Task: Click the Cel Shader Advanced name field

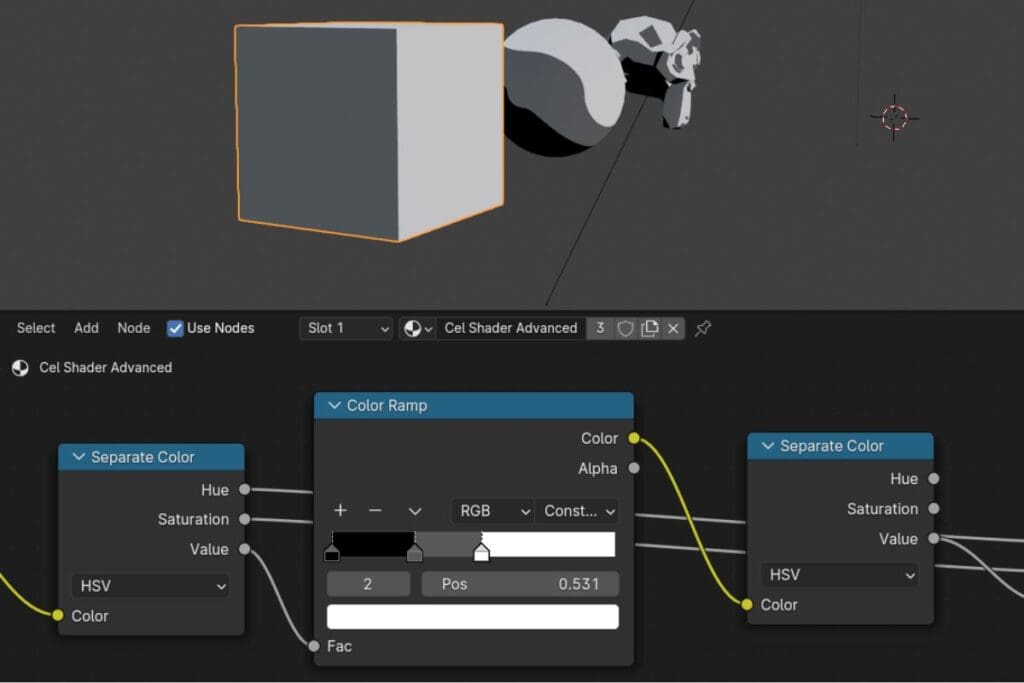Action: [510, 328]
